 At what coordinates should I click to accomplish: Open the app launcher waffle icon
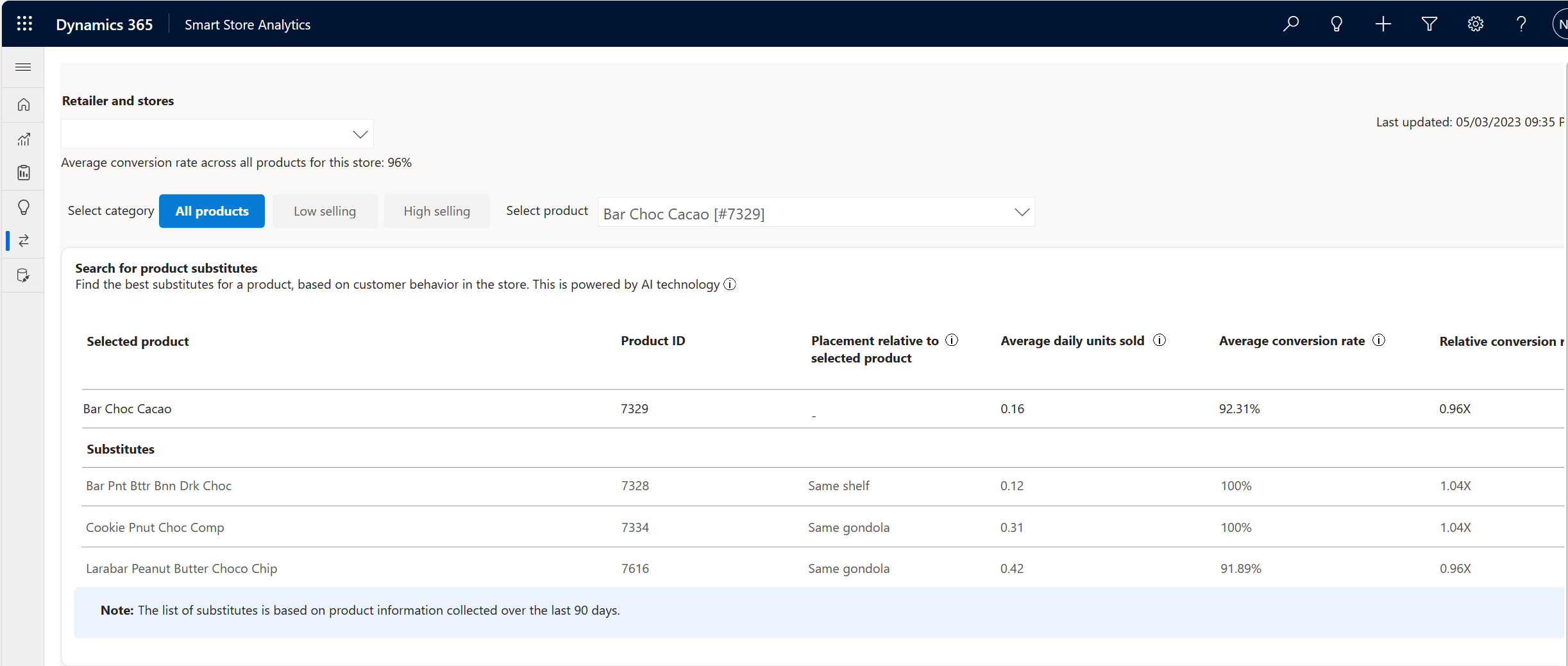tap(24, 24)
